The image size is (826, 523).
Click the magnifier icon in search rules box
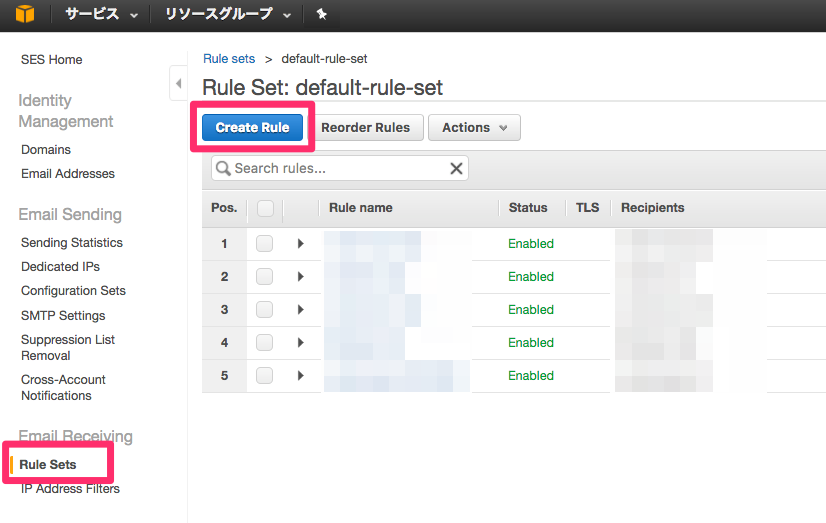tap(223, 169)
